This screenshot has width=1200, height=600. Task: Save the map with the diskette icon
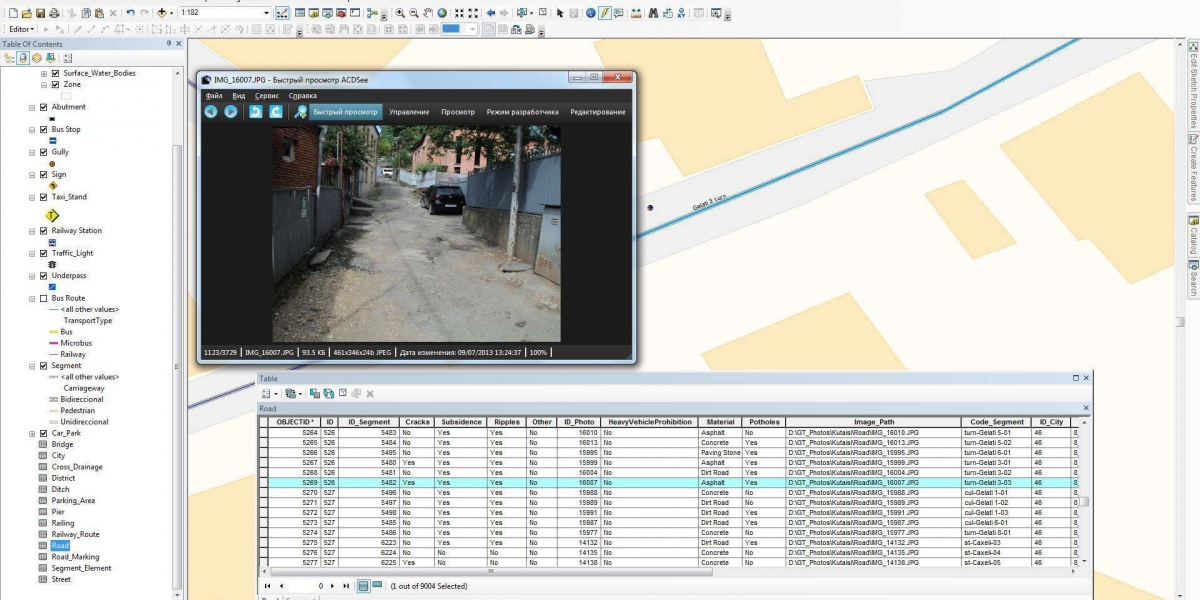click(x=40, y=13)
